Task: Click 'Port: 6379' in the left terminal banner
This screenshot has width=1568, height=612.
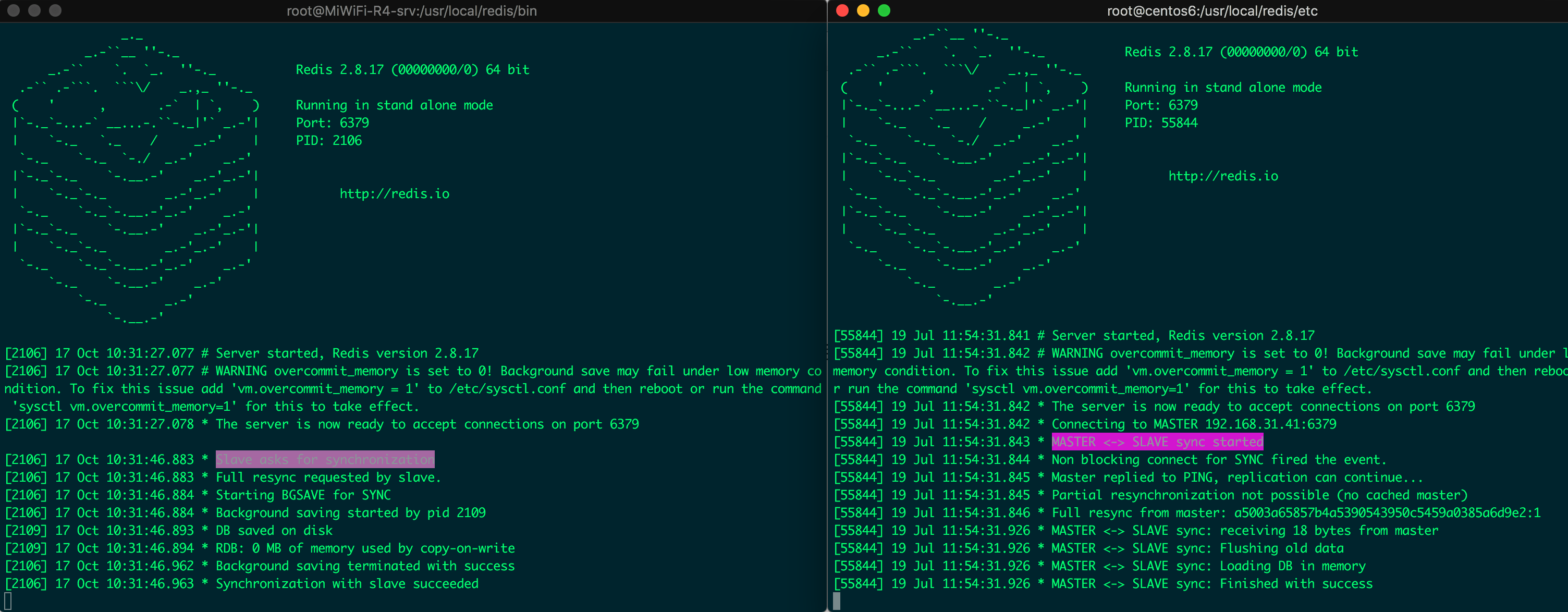Action: (x=333, y=123)
